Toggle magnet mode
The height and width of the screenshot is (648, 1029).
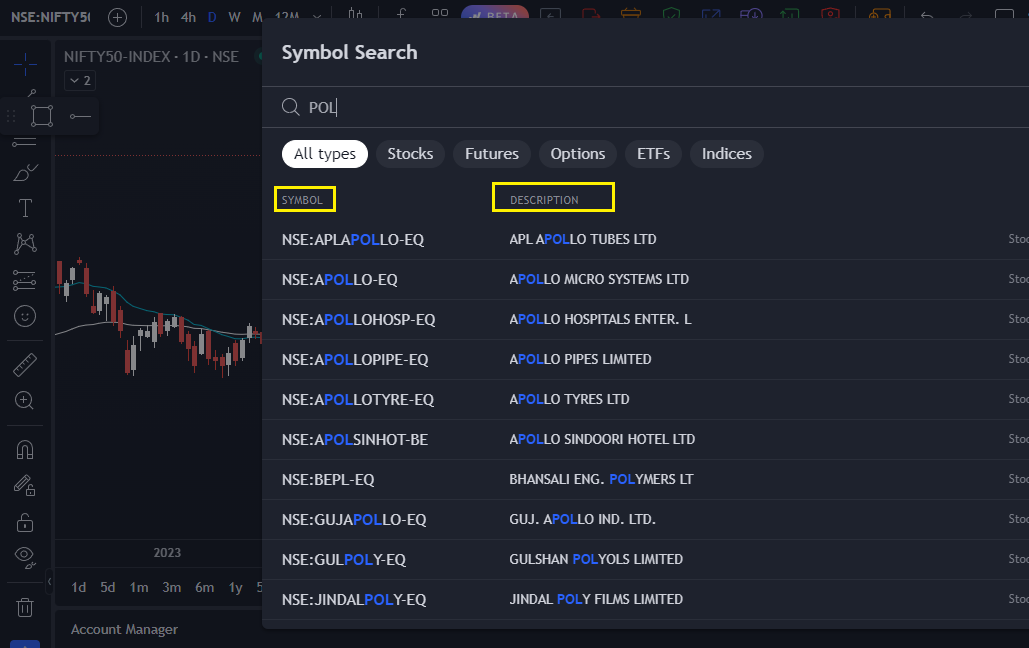point(25,450)
